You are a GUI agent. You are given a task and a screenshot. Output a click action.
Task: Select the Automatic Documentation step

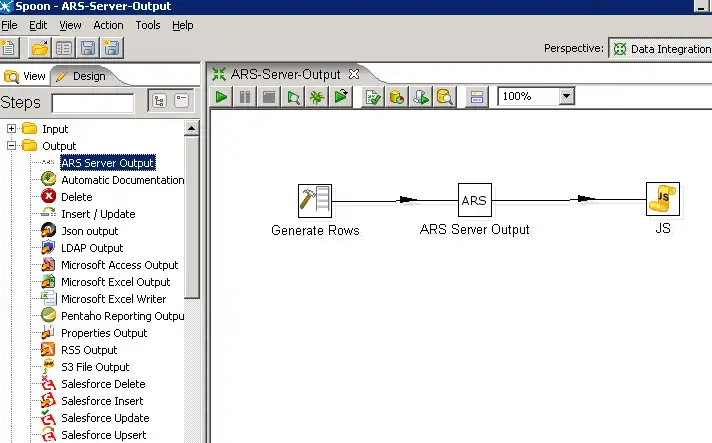point(123,180)
